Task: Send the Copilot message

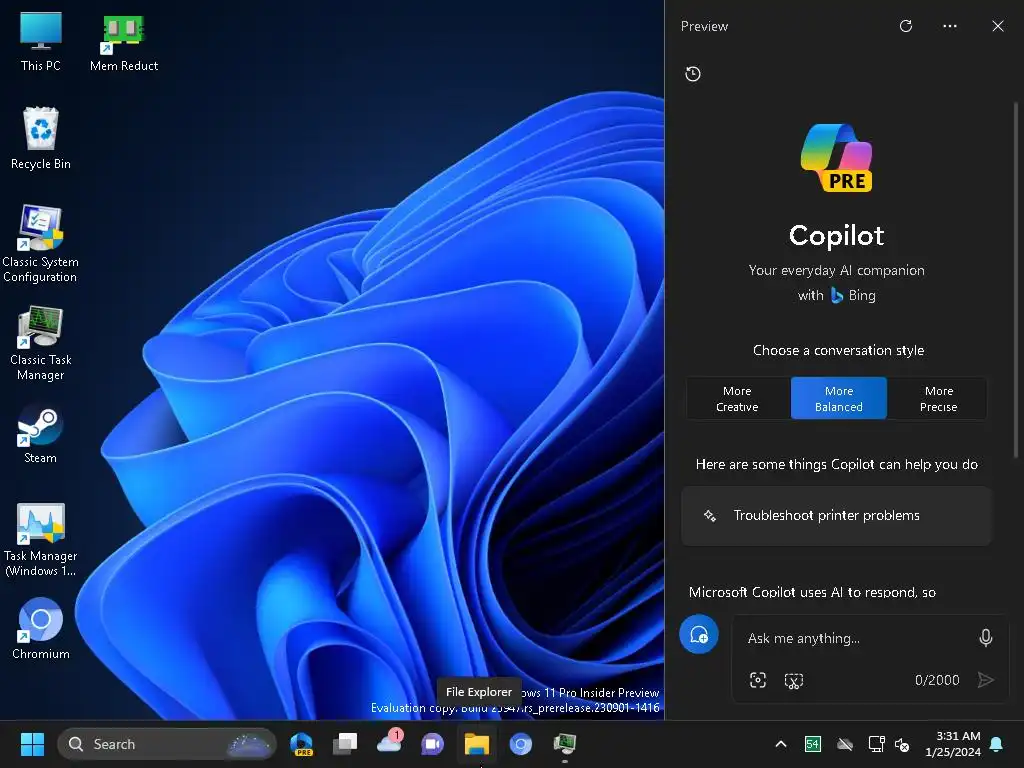Action: 986,680
